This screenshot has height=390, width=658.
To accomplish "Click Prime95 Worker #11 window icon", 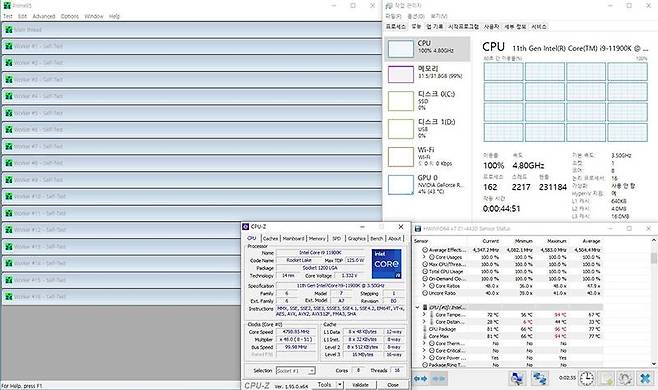I will click(8, 213).
